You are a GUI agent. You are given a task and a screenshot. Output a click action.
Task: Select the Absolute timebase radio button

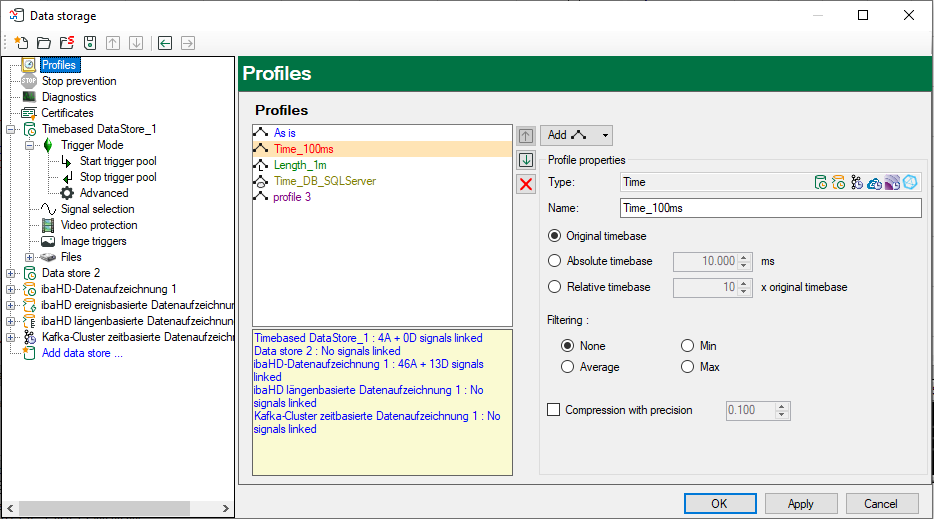pos(555,261)
